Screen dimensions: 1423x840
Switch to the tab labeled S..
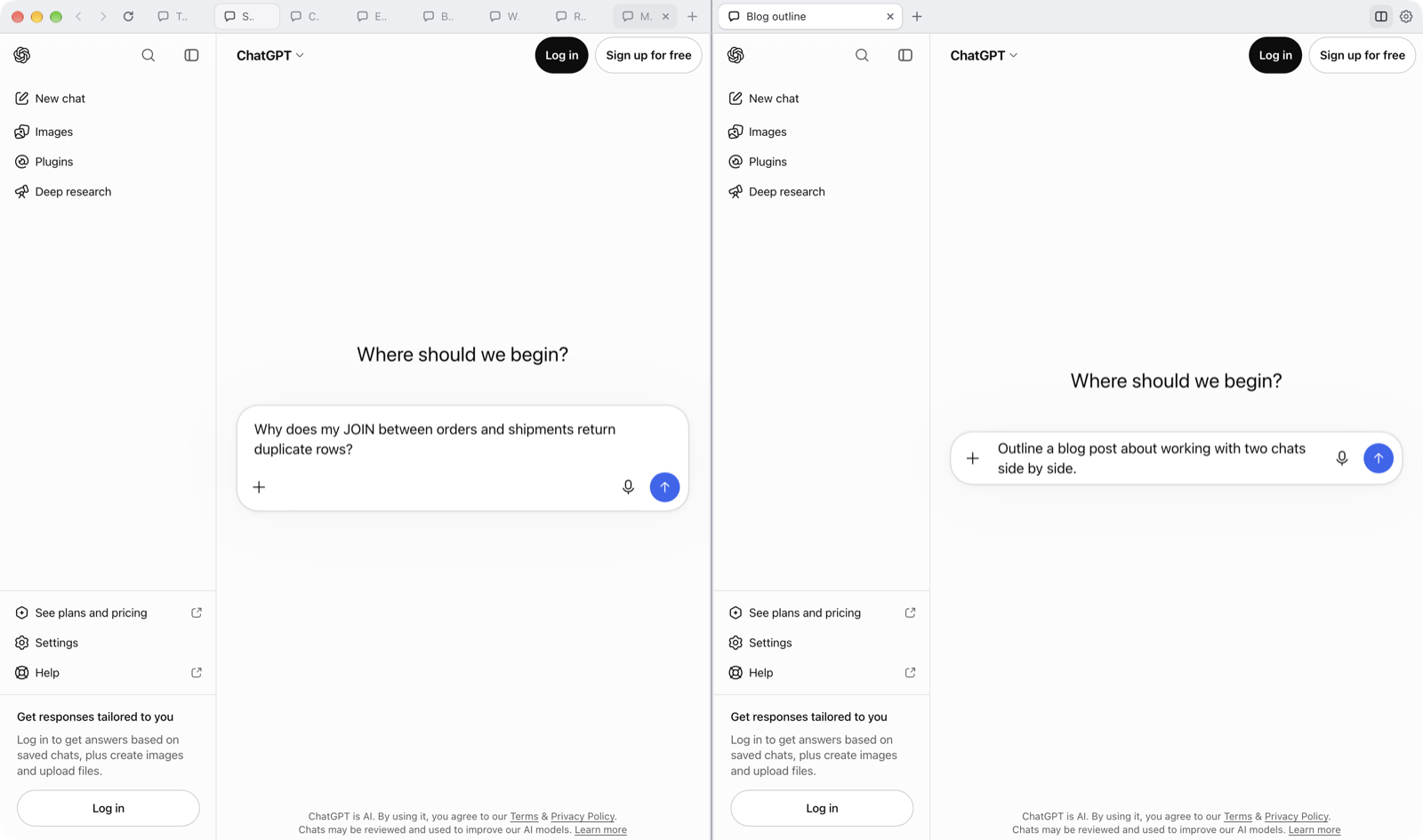246,16
